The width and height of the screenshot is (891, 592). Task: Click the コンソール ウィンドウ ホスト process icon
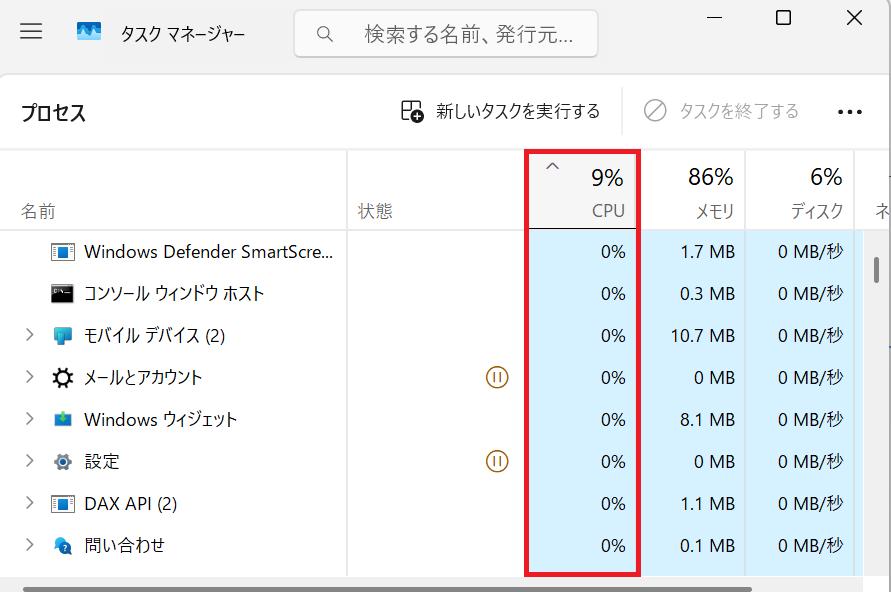tap(60, 293)
